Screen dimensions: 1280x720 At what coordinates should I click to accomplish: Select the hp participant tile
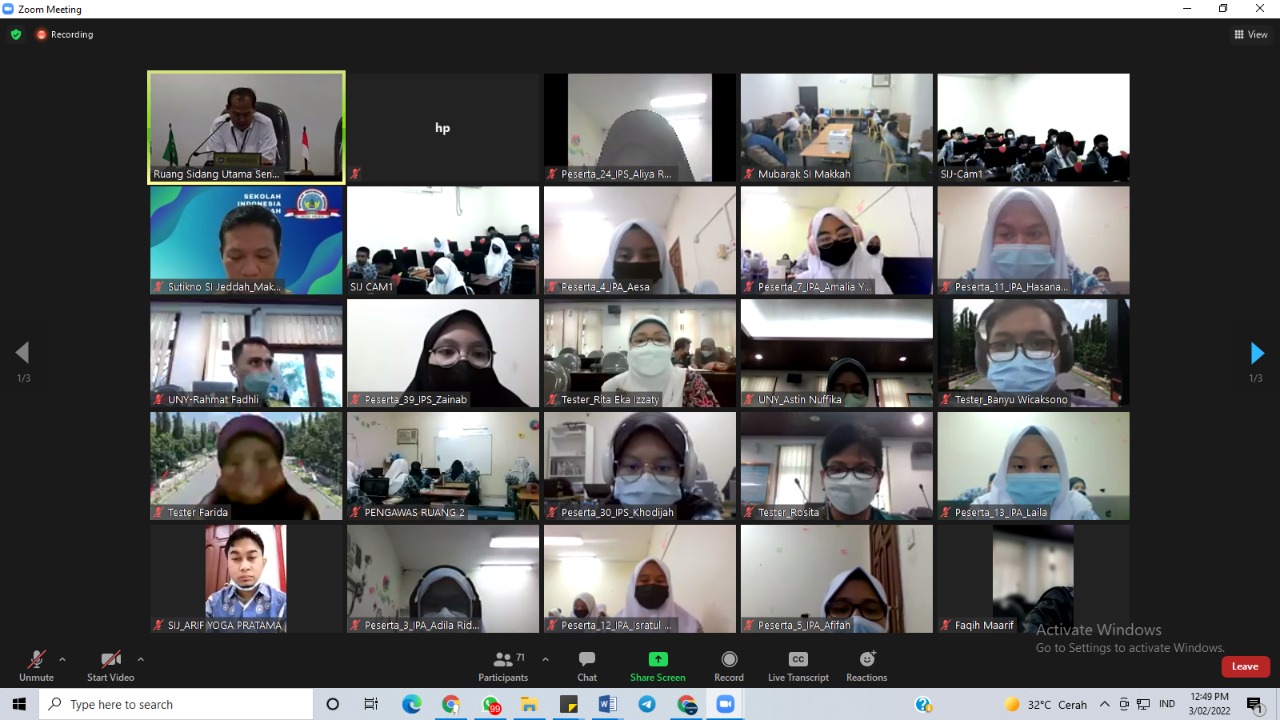442,127
